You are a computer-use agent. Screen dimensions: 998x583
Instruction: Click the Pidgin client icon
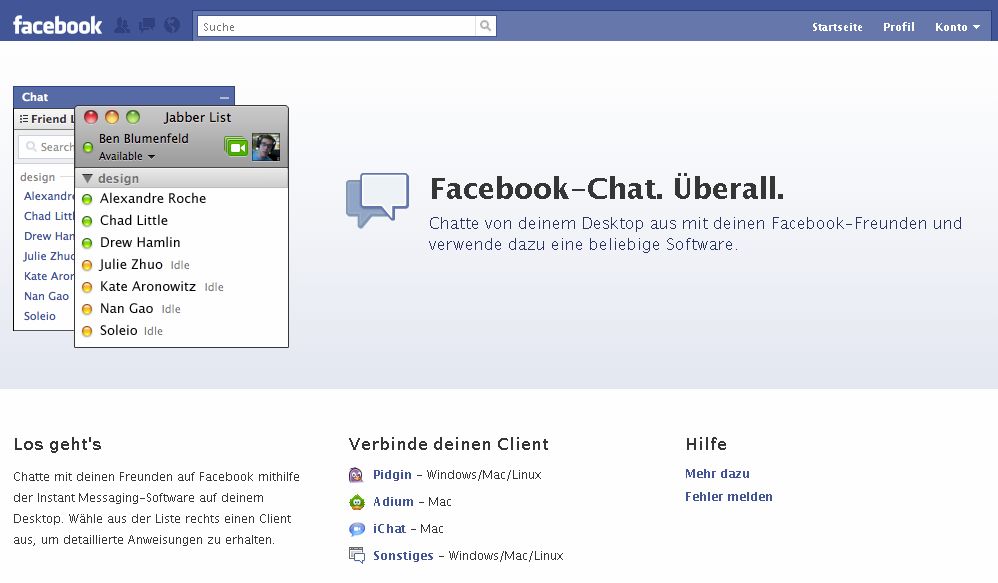(356, 474)
